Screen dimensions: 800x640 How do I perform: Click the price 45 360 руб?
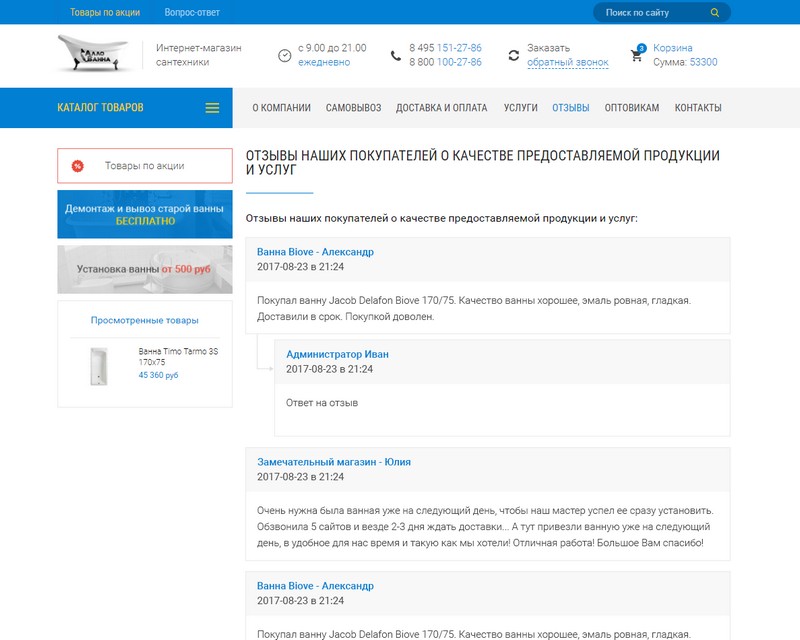pyautogui.click(x=159, y=375)
